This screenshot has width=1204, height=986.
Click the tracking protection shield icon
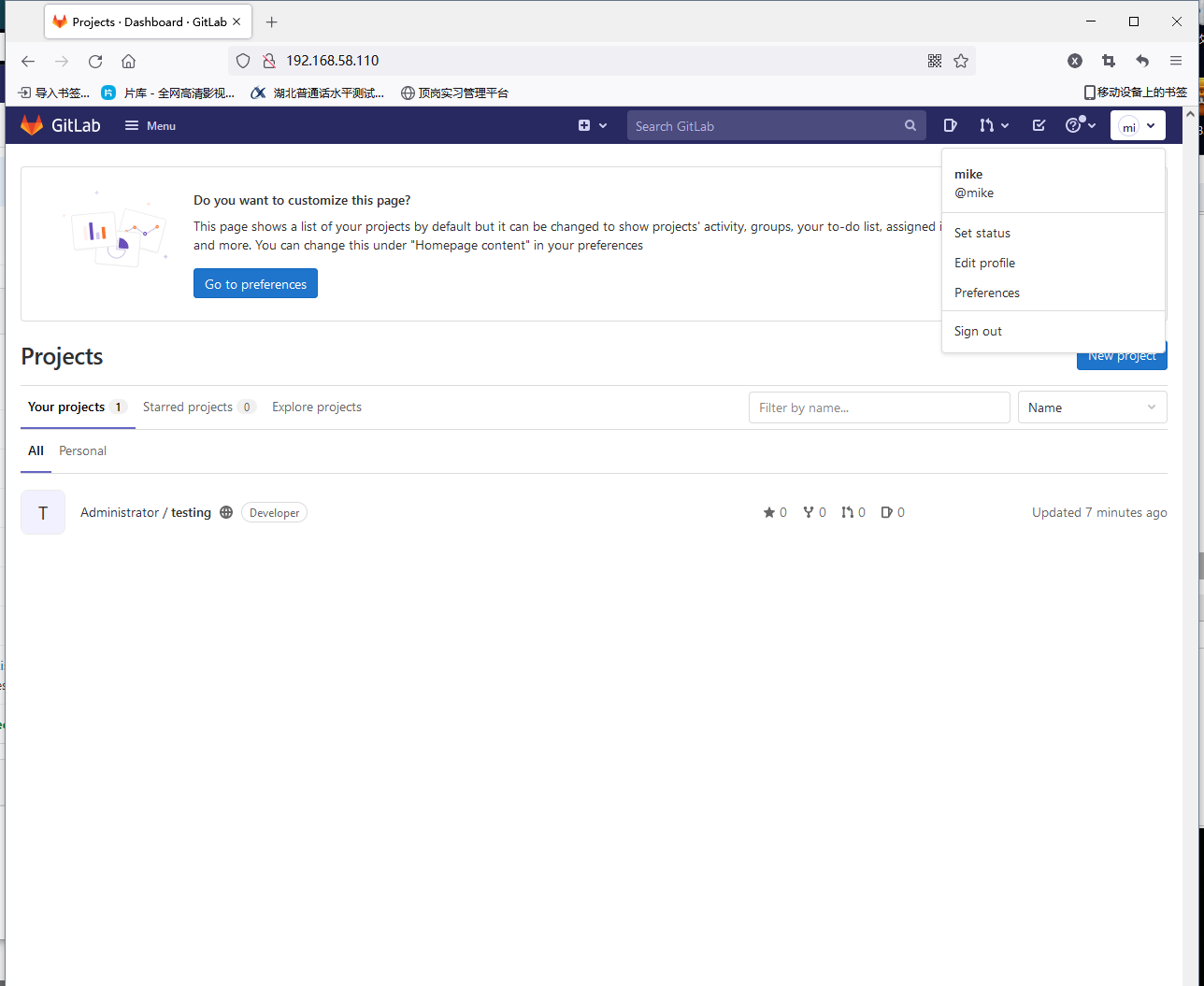click(243, 61)
